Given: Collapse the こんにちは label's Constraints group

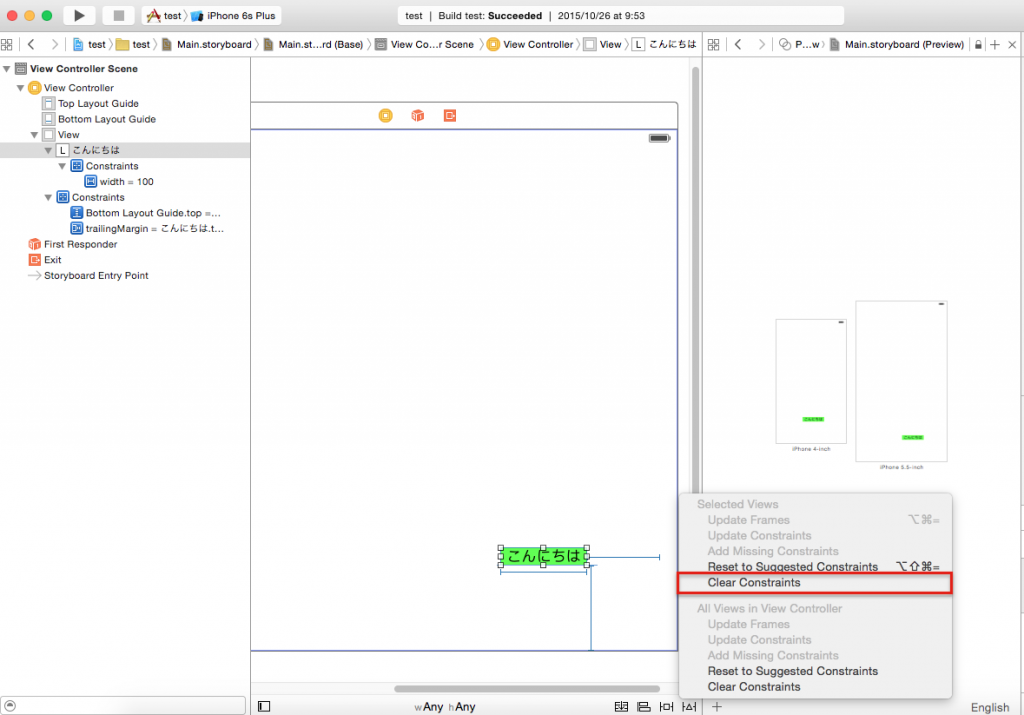Looking at the screenshot, I should [x=62, y=166].
